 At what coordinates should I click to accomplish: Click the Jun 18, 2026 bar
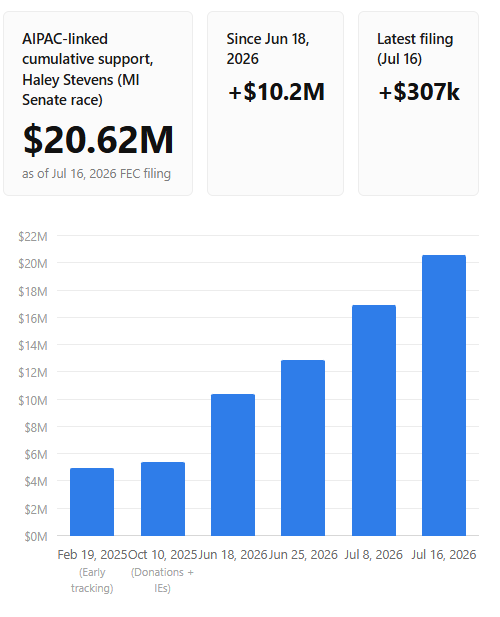233,465
